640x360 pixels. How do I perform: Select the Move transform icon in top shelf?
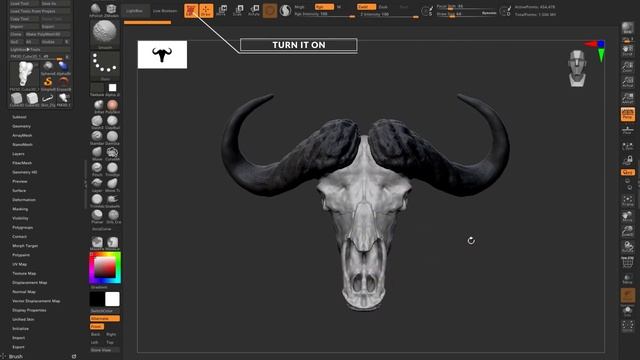(222, 10)
